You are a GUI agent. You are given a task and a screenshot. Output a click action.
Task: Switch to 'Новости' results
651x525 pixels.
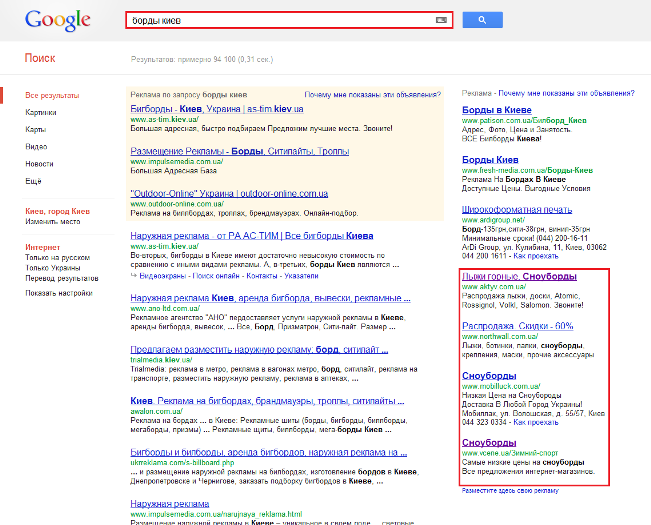click(x=39, y=164)
